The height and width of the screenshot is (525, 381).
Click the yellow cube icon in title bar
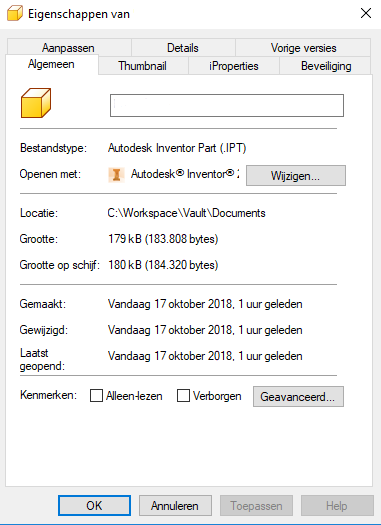click(15, 14)
